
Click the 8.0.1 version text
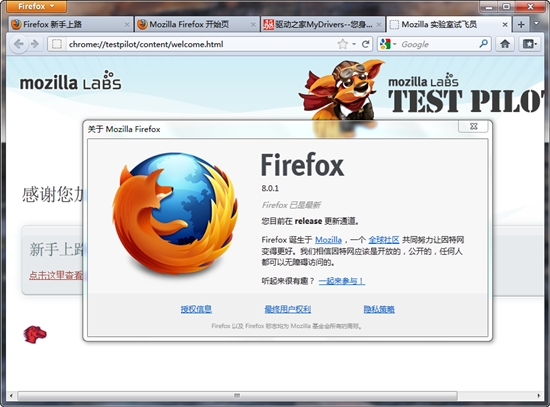tap(270, 188)
